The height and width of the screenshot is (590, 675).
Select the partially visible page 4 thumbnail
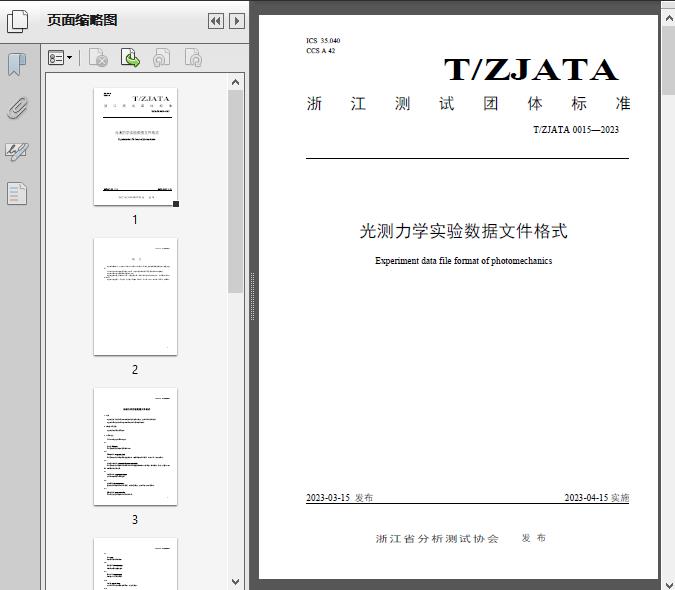pos(135,564)
